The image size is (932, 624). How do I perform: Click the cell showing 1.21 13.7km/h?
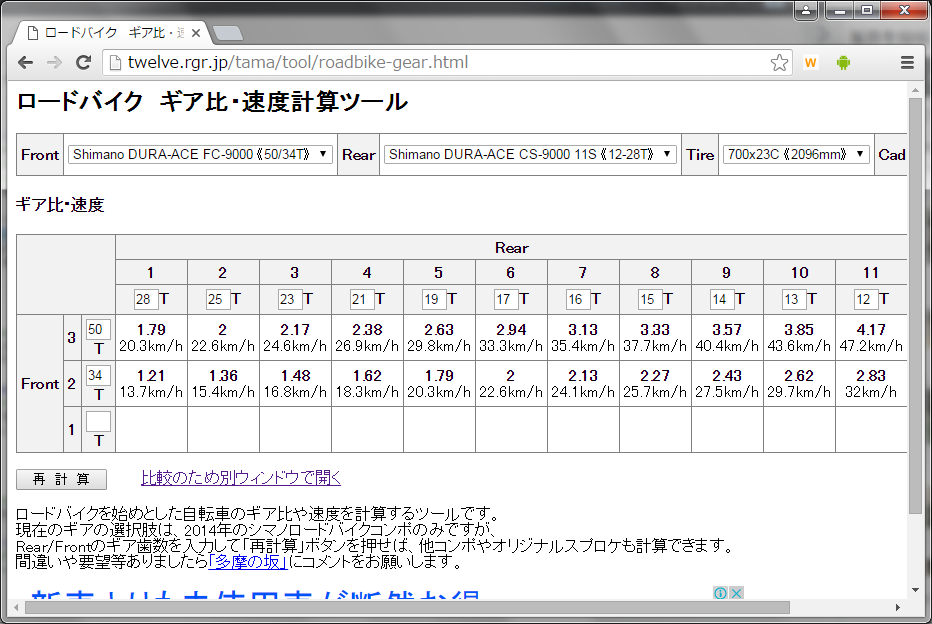(151, 384)
